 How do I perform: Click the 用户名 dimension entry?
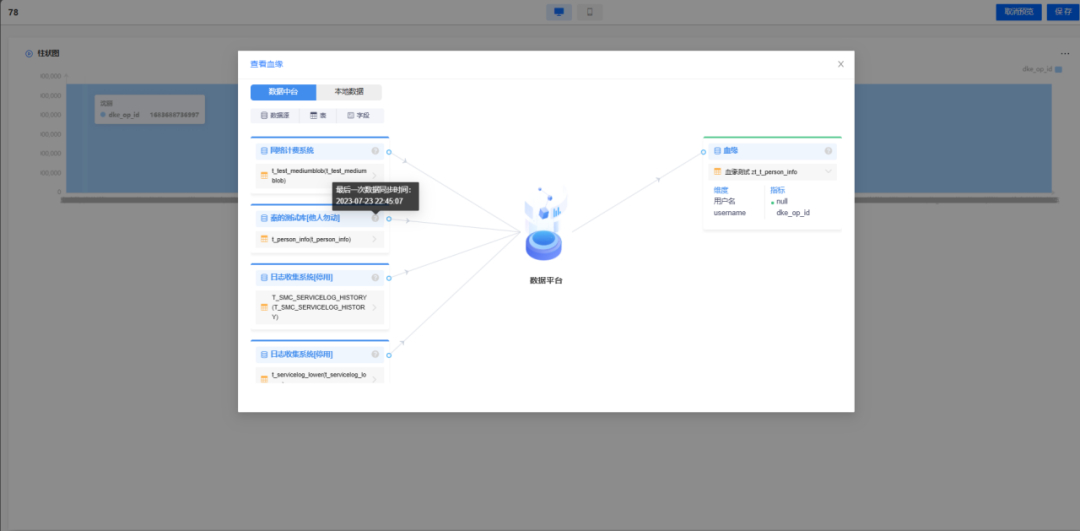pyautogui.click(x=724, y=202)
